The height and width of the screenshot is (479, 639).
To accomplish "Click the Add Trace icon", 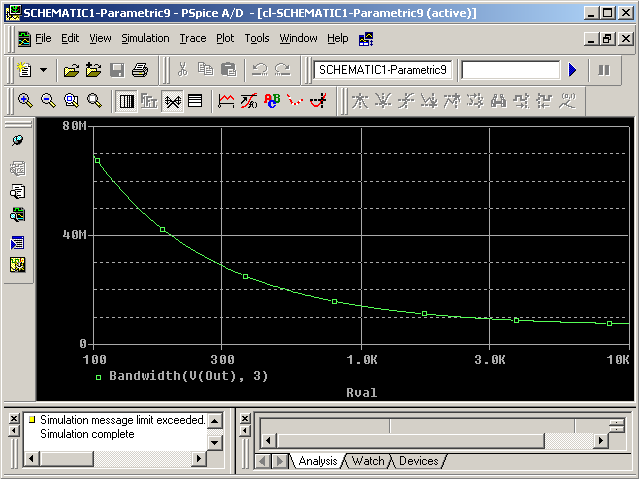I will 226,101.
